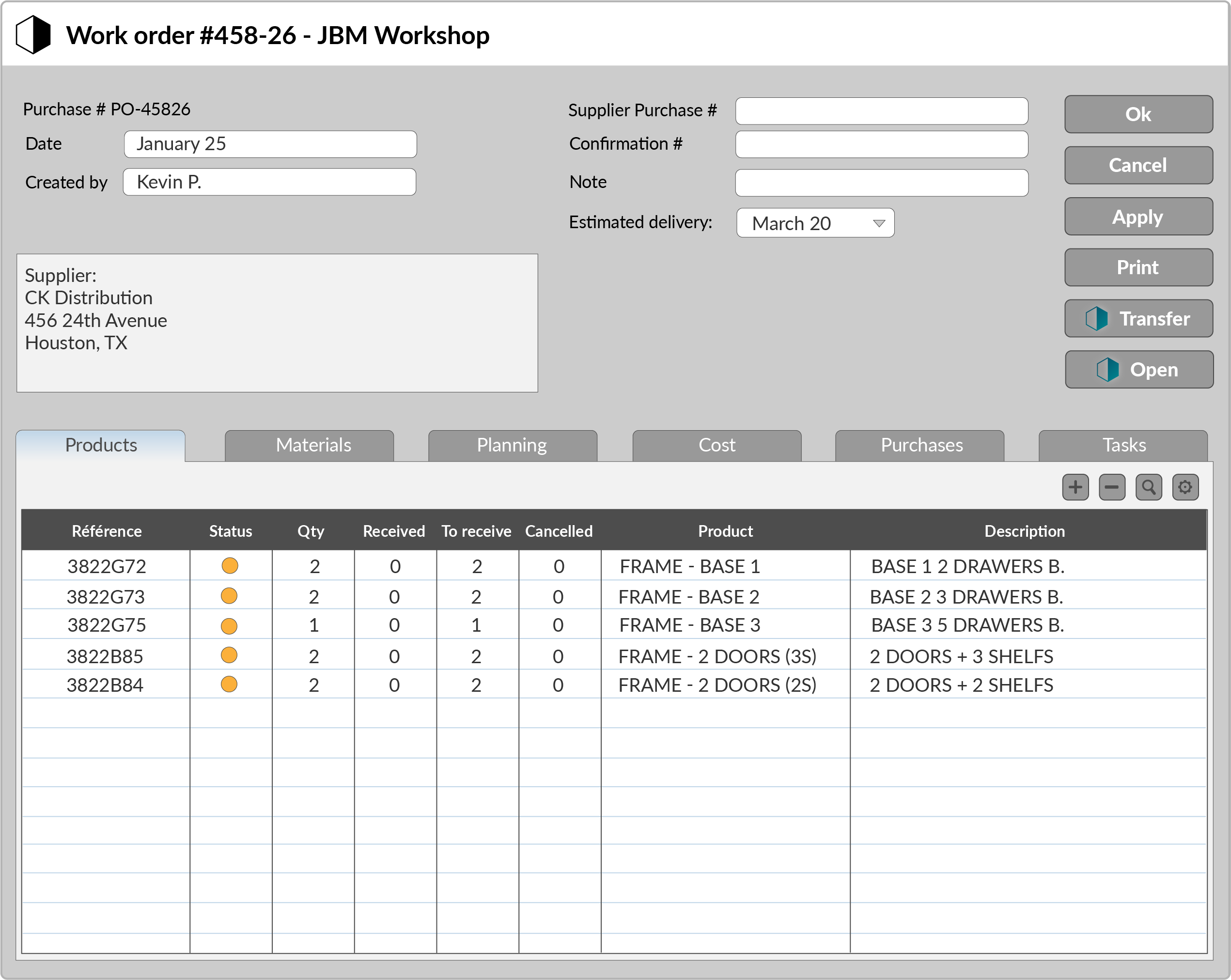Click the Purchase # PO-45826 label
Screen dimensions: 1231x980
(107, 109)
